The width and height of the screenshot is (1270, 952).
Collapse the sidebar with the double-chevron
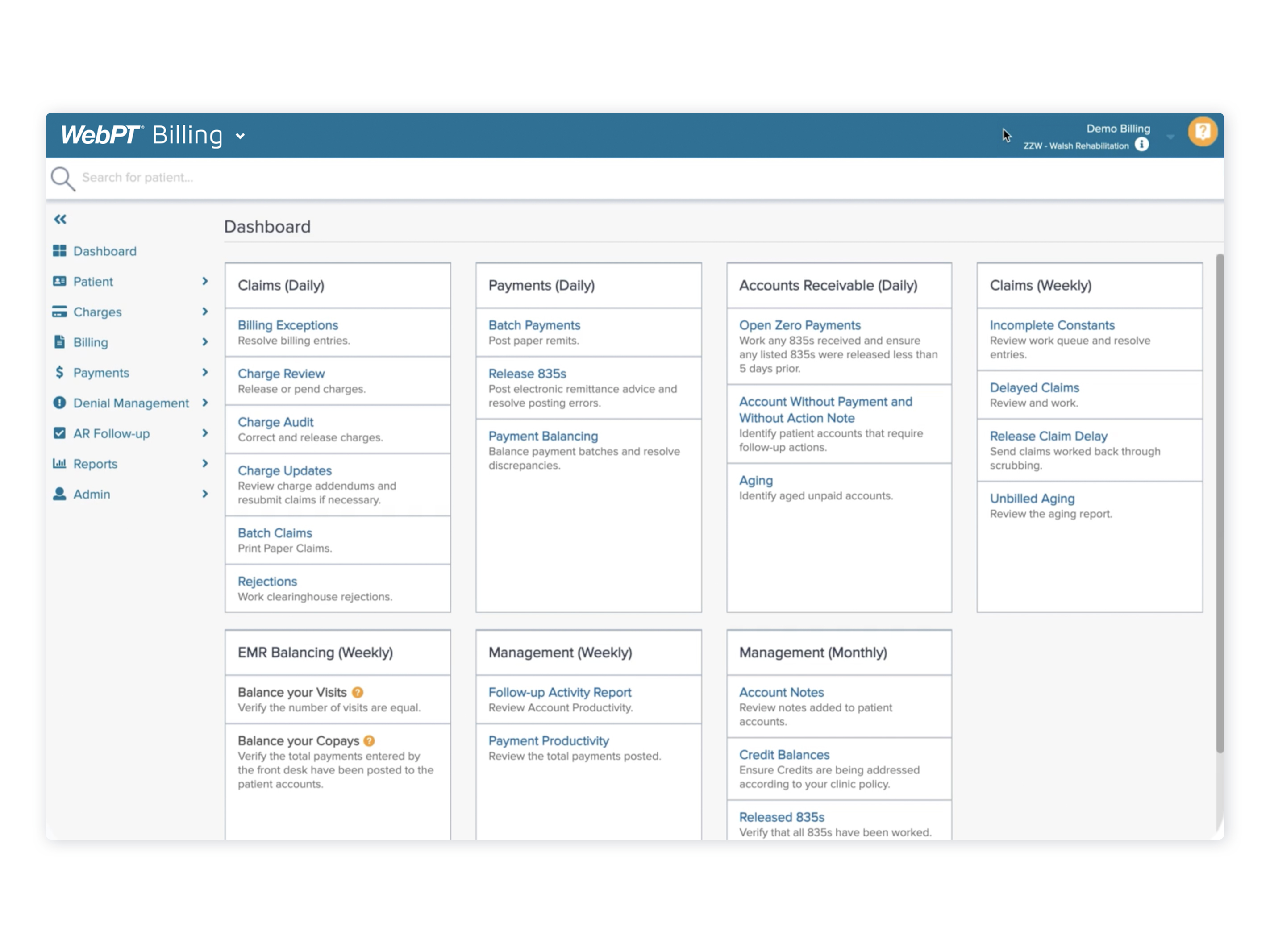(59, 219)
